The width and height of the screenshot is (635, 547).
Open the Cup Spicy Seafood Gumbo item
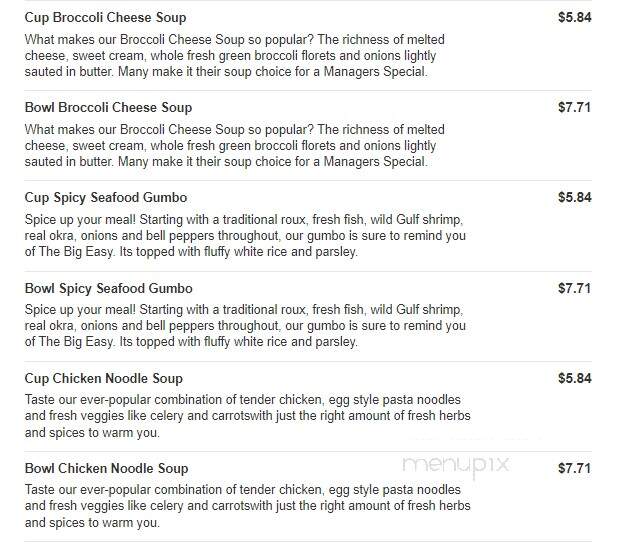click(106, 198)
